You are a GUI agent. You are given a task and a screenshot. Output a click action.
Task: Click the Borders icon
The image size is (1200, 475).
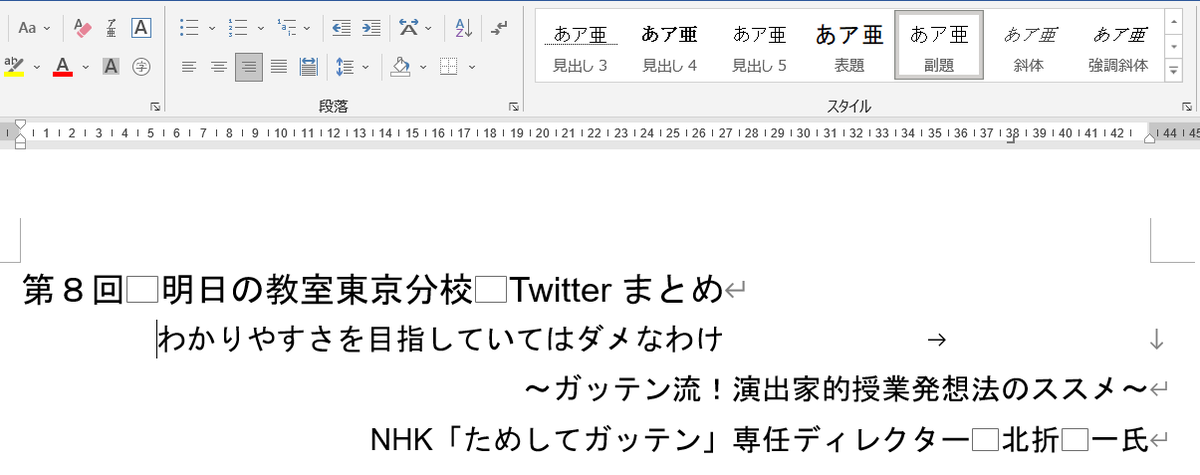(449, 67)
